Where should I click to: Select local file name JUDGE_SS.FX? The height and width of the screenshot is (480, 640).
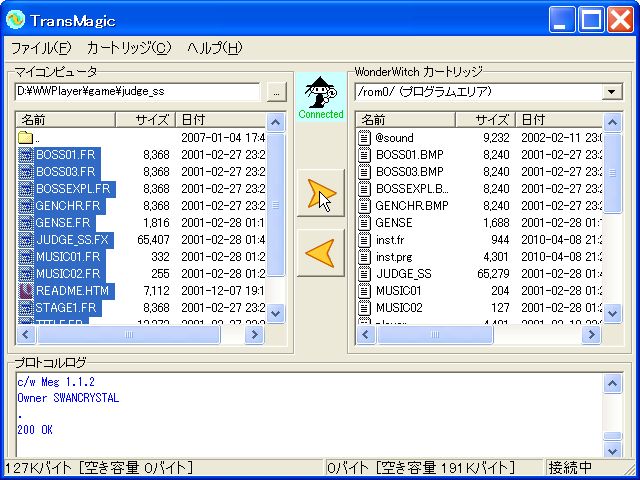click(72, 240)
